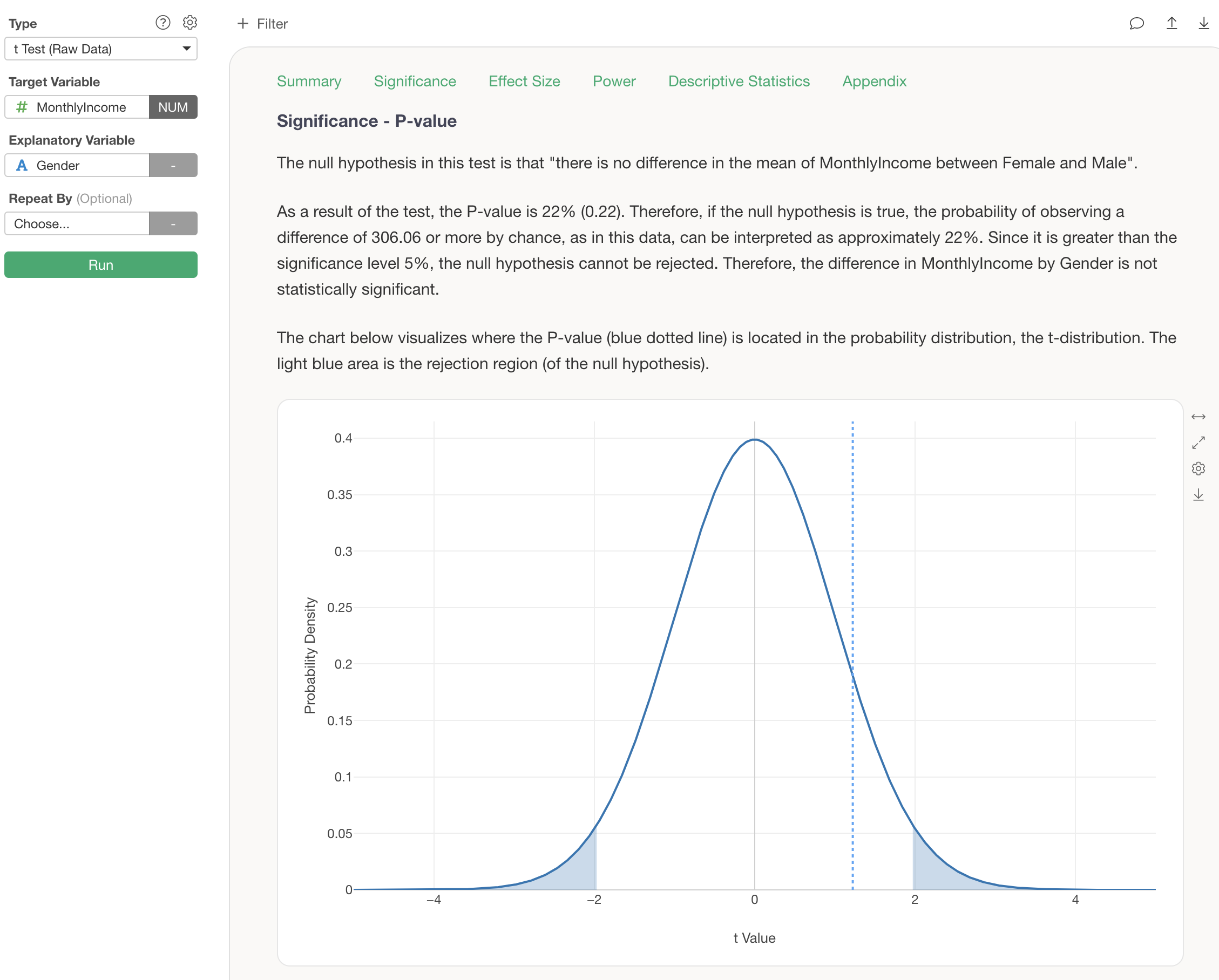Click the upload/publish arrow icon
The height and width of the screenshot is (980, 1219).
(1171, 23)
